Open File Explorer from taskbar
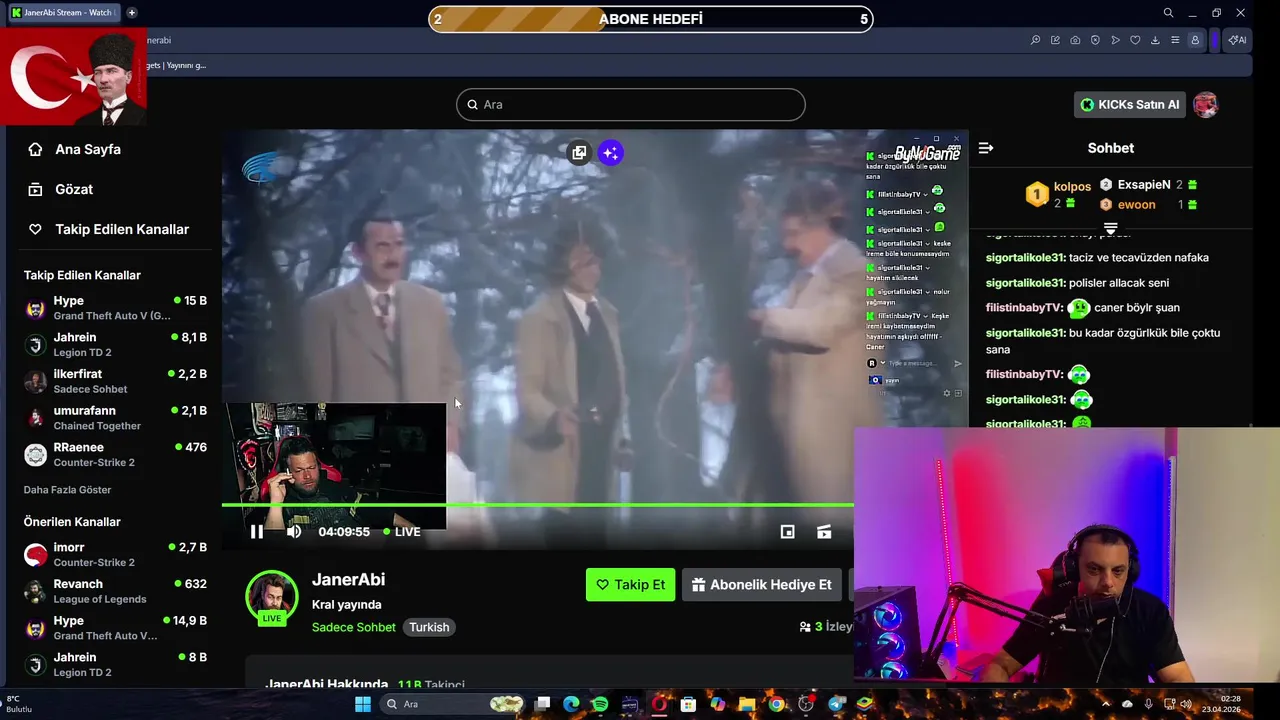The width and height of the screenshot is (1280, 720). pyautogui.click(x=747, y=704)
